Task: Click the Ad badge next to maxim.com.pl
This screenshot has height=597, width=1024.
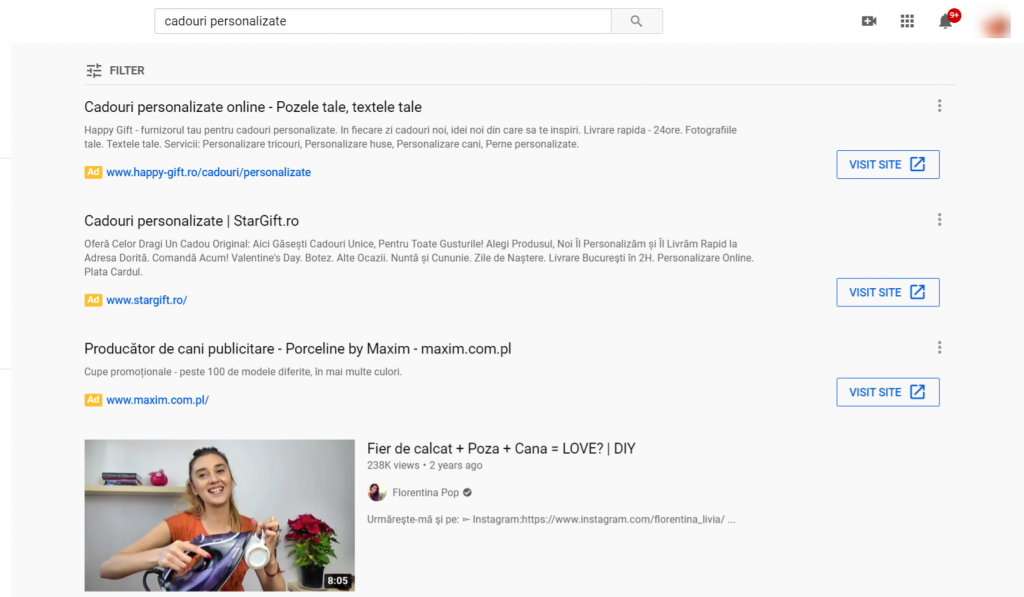Action: point(93,399)
